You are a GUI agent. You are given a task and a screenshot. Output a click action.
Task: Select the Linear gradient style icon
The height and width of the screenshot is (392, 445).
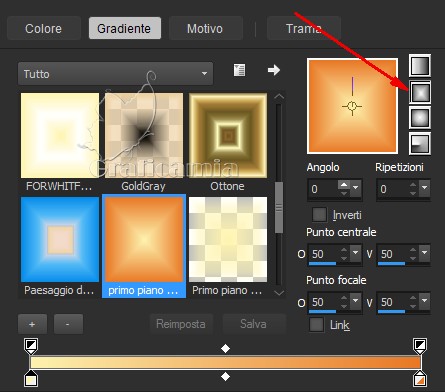point(420,66)
